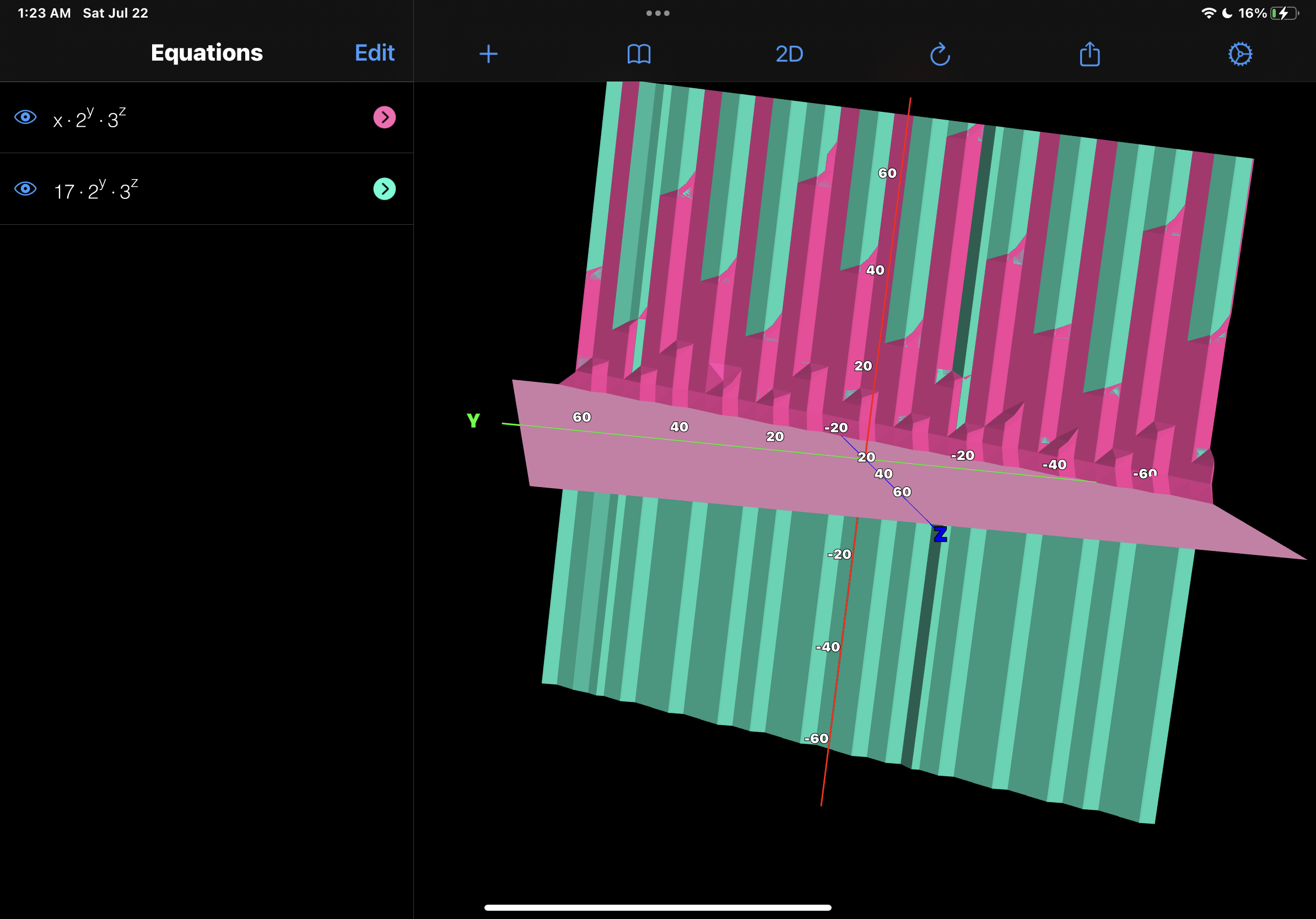
Task: Add a new equation with plus icon
Action: coord(488,54)
